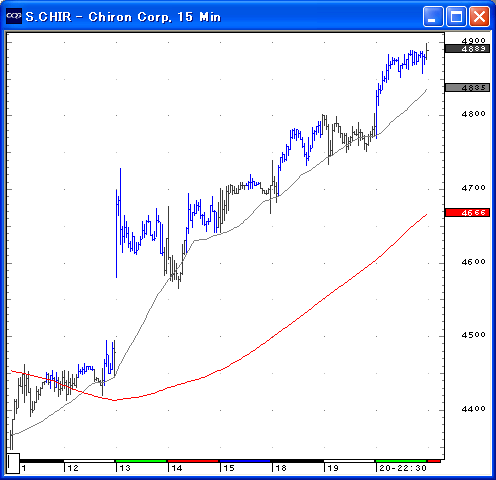Click the 4600 price axis label
This screenshot has height=480, width=496.
point(473,262)
